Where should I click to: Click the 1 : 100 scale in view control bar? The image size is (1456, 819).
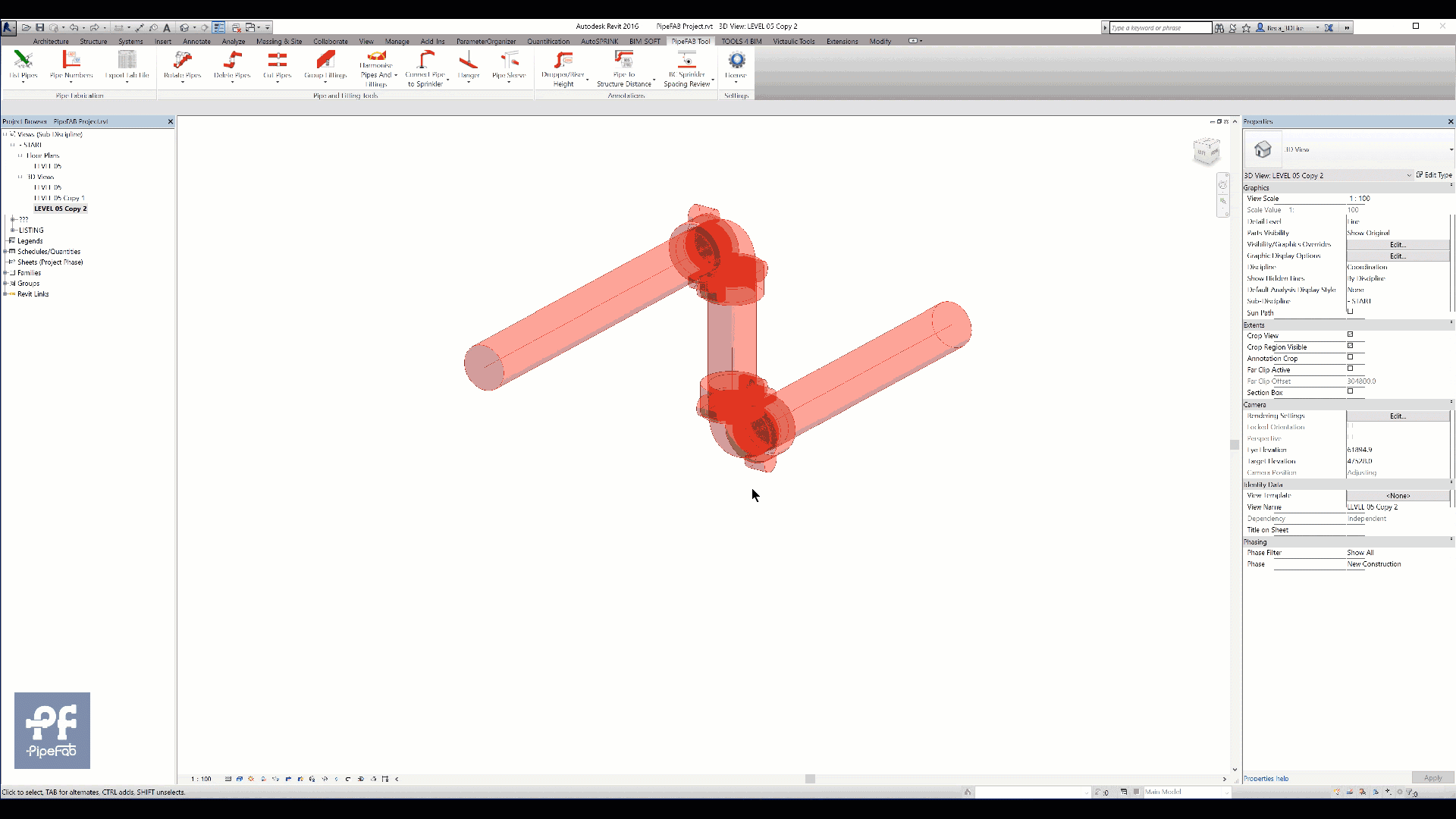coord(201,779)
